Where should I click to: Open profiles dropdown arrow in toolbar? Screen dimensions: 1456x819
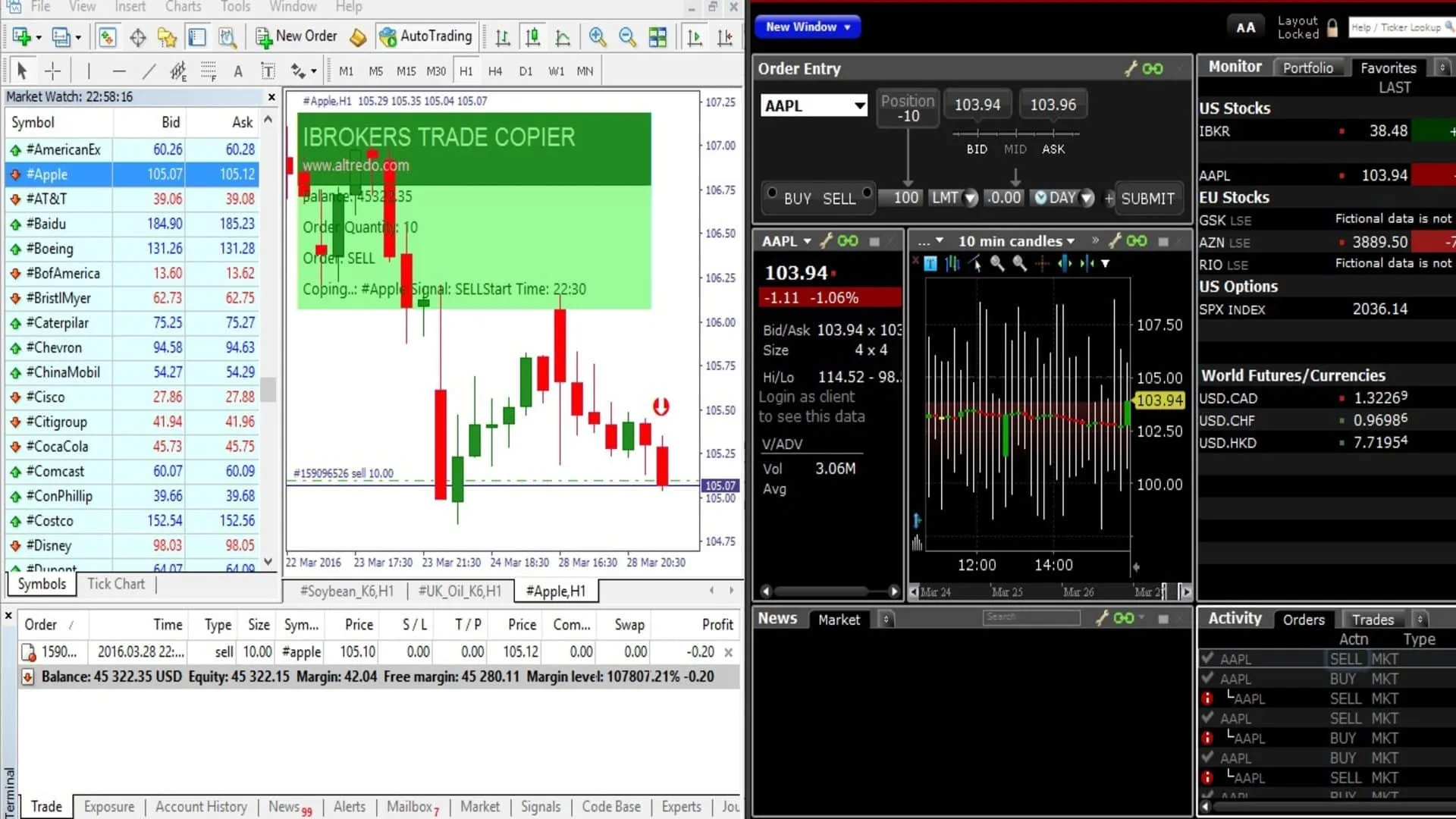tap(78, 37)
